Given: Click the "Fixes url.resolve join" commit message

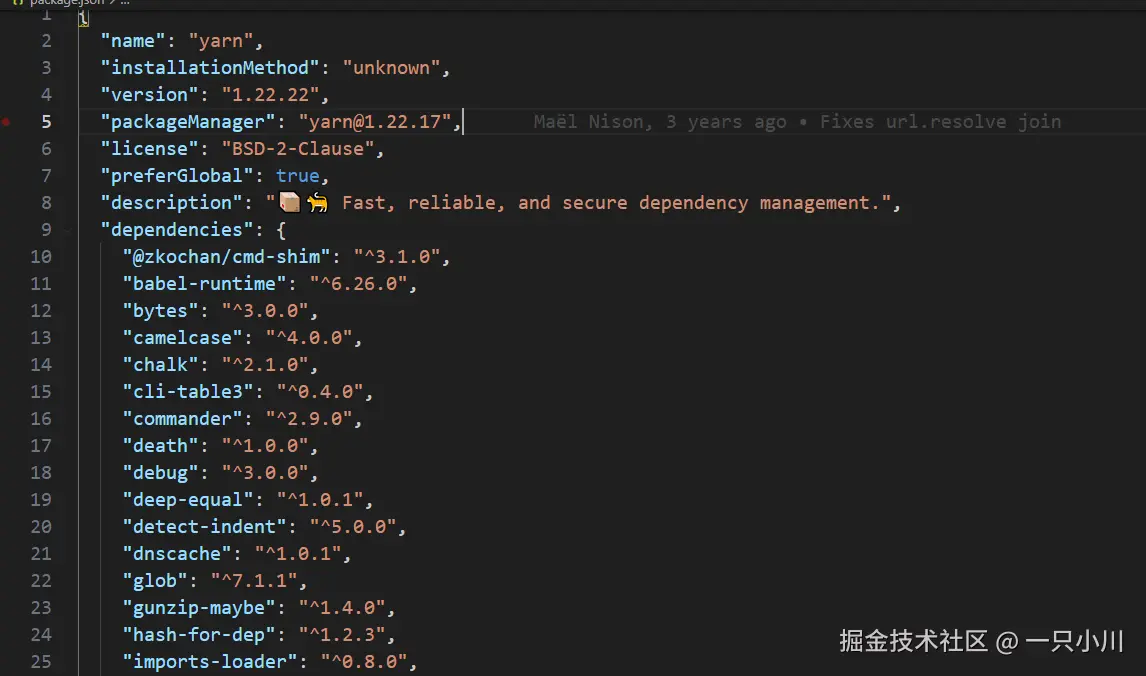Looking at the screenshot, I should (x=940, y=122).
